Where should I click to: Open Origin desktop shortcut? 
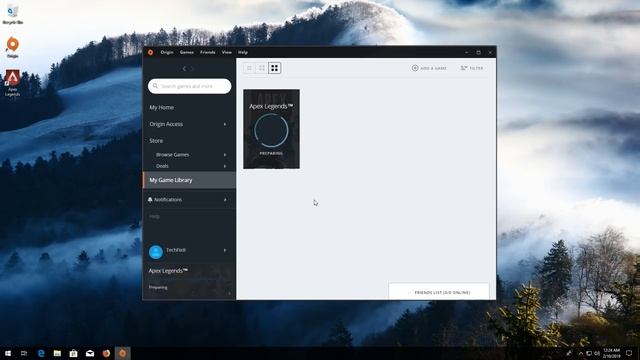pyautogui.click(x=13, y=47)
